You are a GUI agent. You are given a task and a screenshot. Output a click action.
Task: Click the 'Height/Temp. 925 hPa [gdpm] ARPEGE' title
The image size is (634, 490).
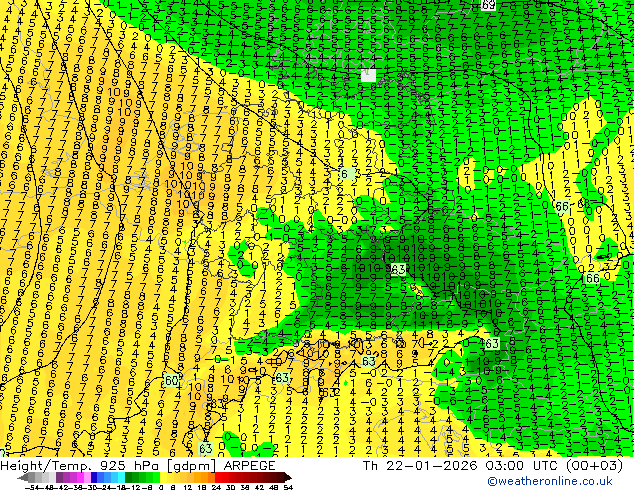tap(137, 466)
